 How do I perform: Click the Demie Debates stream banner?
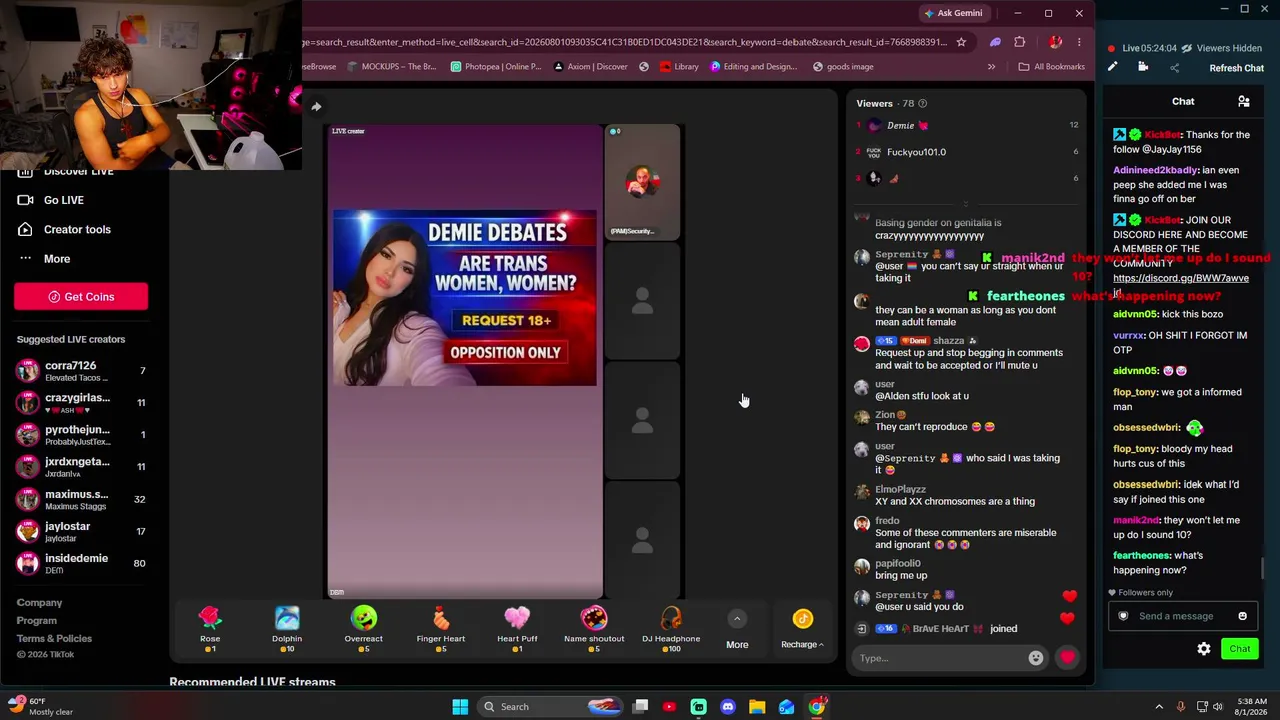click(x=465, y=298)
